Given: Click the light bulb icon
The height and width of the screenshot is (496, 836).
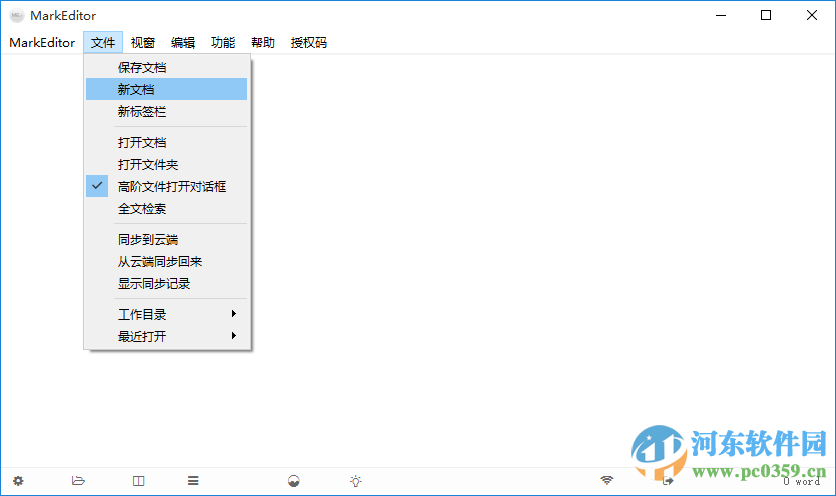Looking at the screenshot, I should [x=356, y=481].
